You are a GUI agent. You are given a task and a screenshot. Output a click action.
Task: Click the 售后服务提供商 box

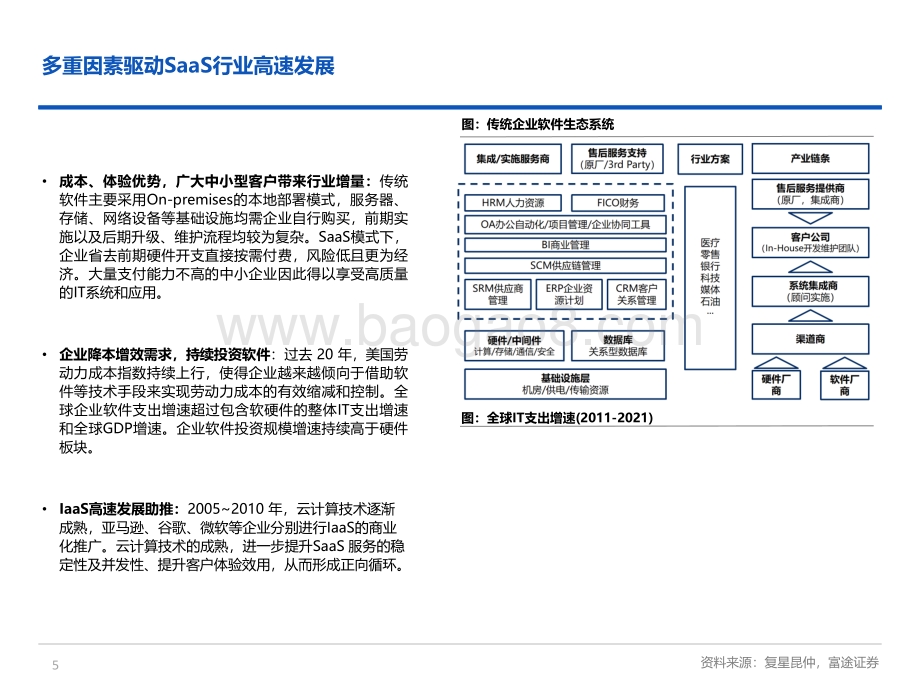pos(810,194)
